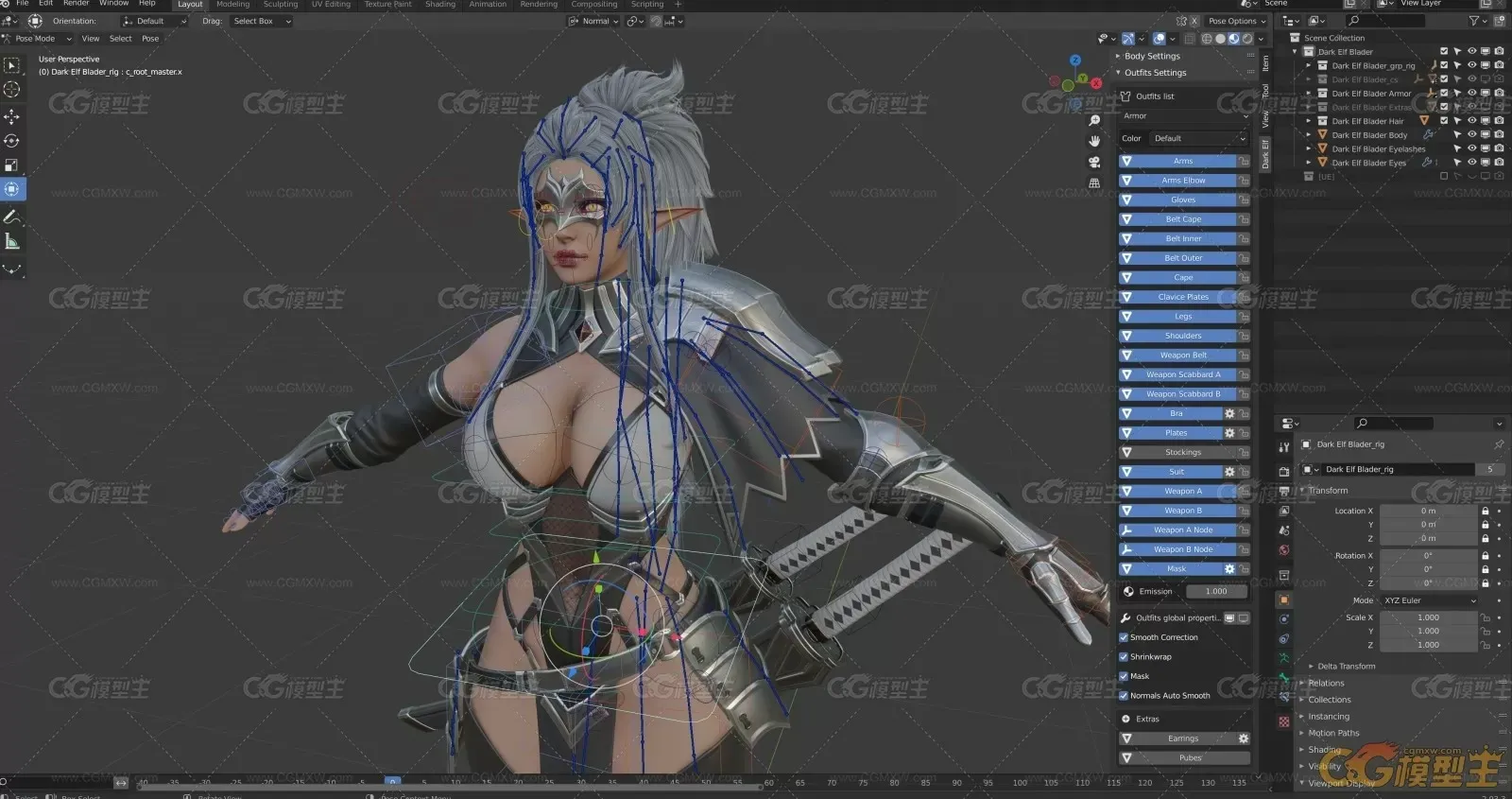Open Armature object data properties tab
The width and height of the screenshot is (1512, 799).
click(1283, 658)
